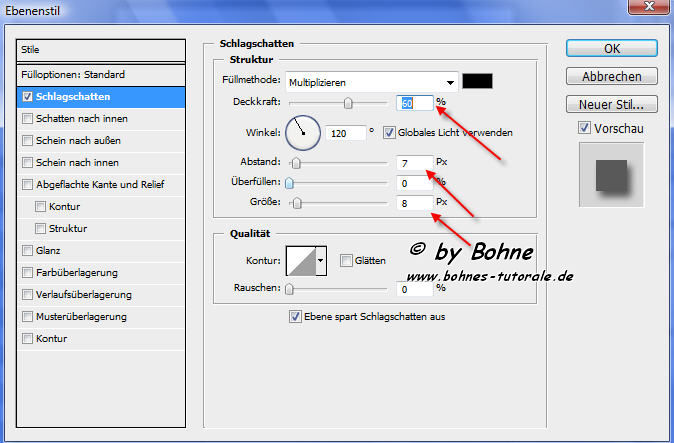Screen dimensions: 674x443
Task: Toggle Globales Licht verwenden checkbox
Action: [389, 132]
